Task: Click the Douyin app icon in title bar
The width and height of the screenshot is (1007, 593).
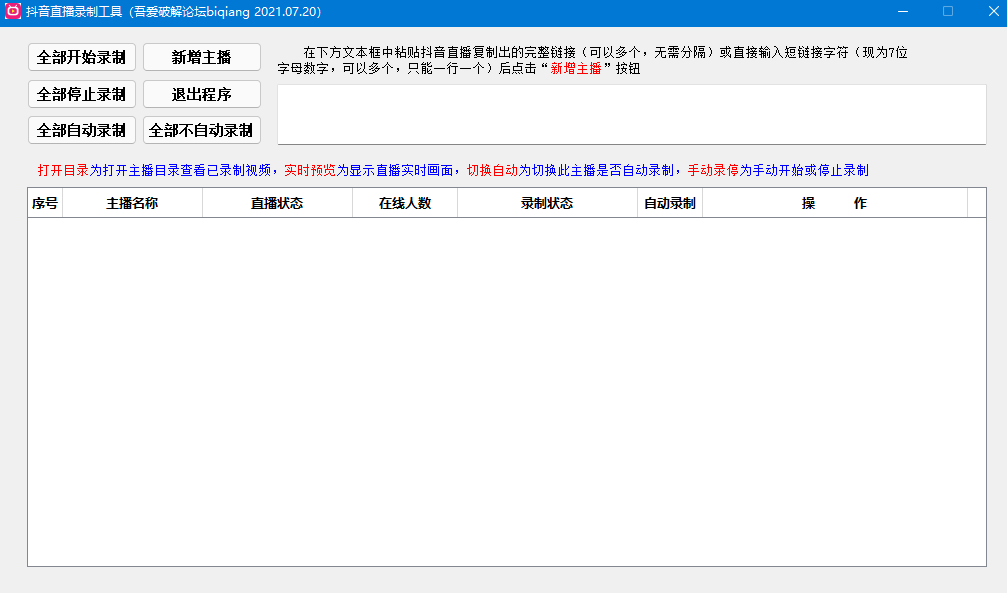Action: [12, 11]
